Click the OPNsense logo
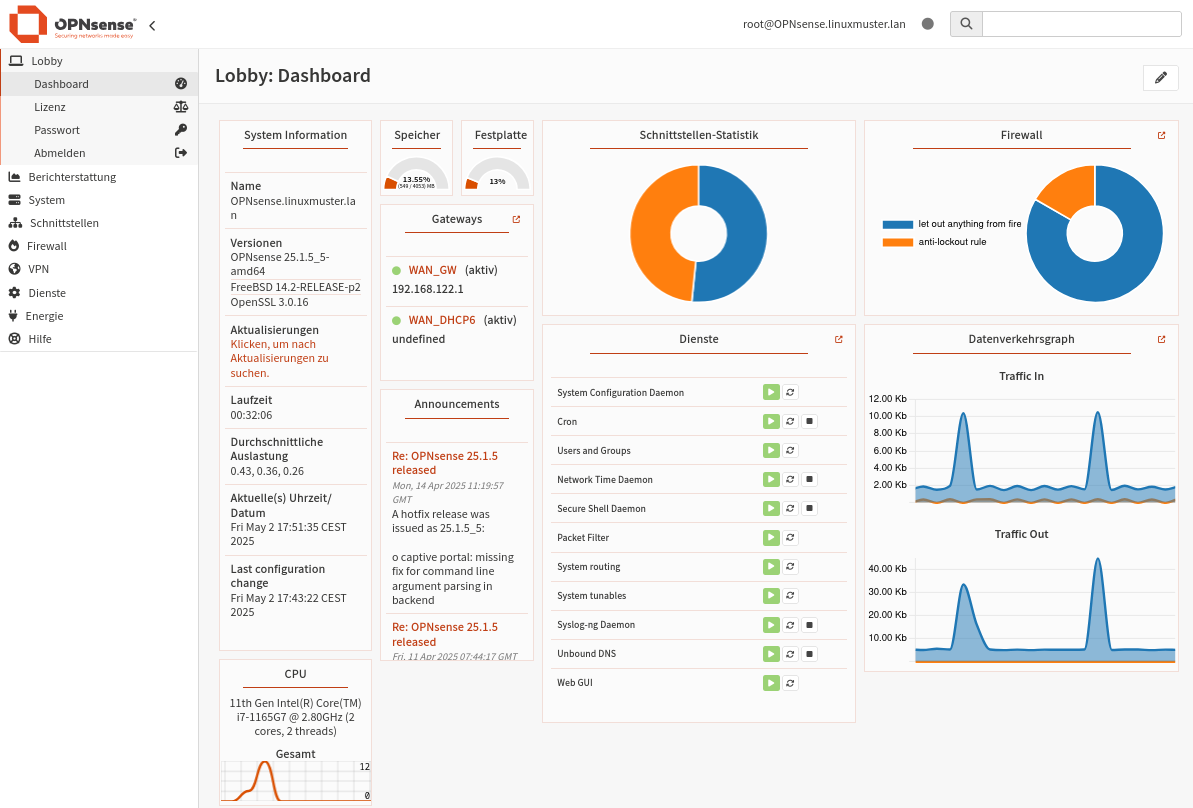The width and height of the screenshot is (1193, 808). 73,24
